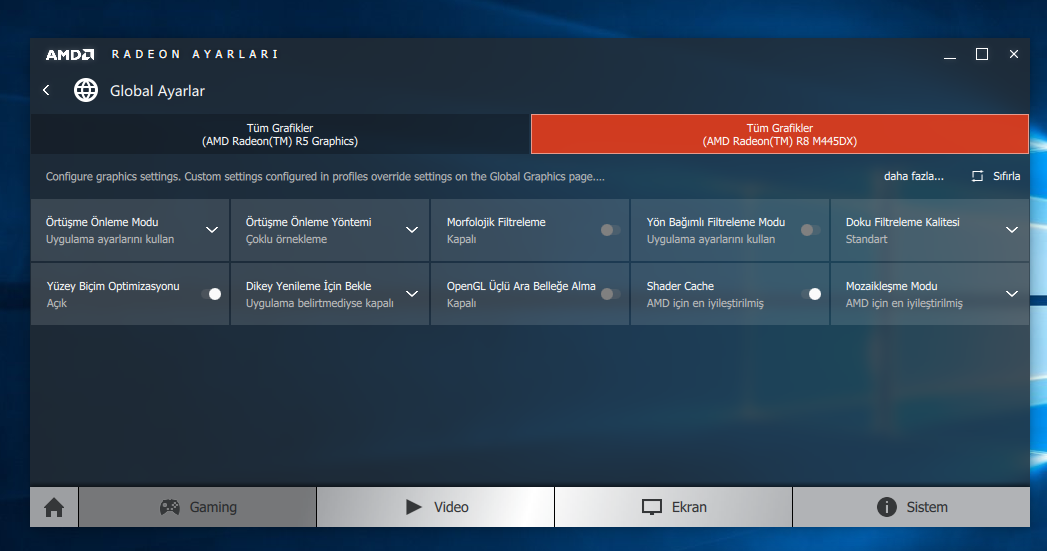Click the Video play icon
1047x551 pixels.
pyautogui.click(x=413, y=507)
